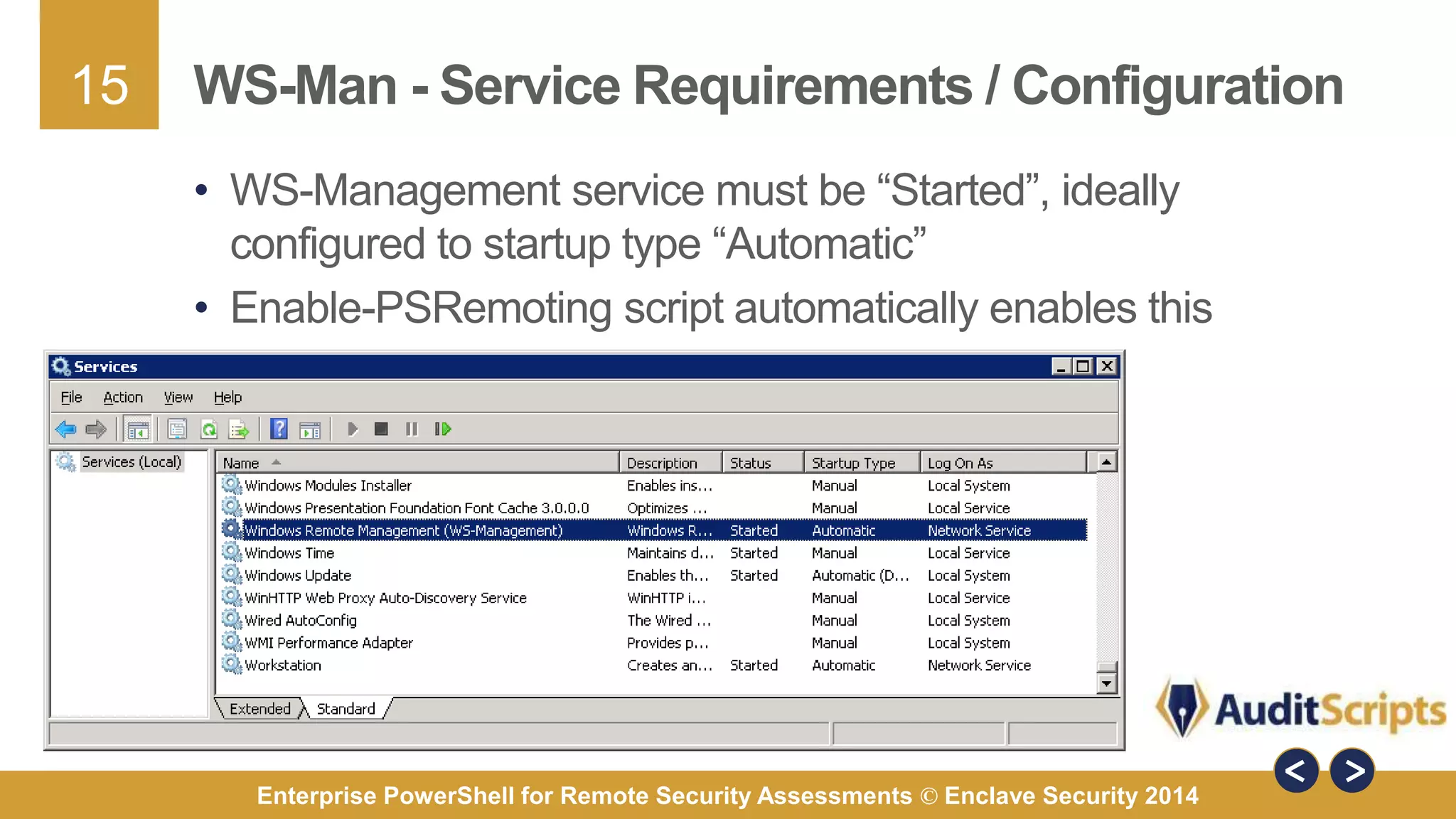Click the 'Creates an...' description cell
The height and width of the screenshot is (819, 1456).
click(669, 665)
